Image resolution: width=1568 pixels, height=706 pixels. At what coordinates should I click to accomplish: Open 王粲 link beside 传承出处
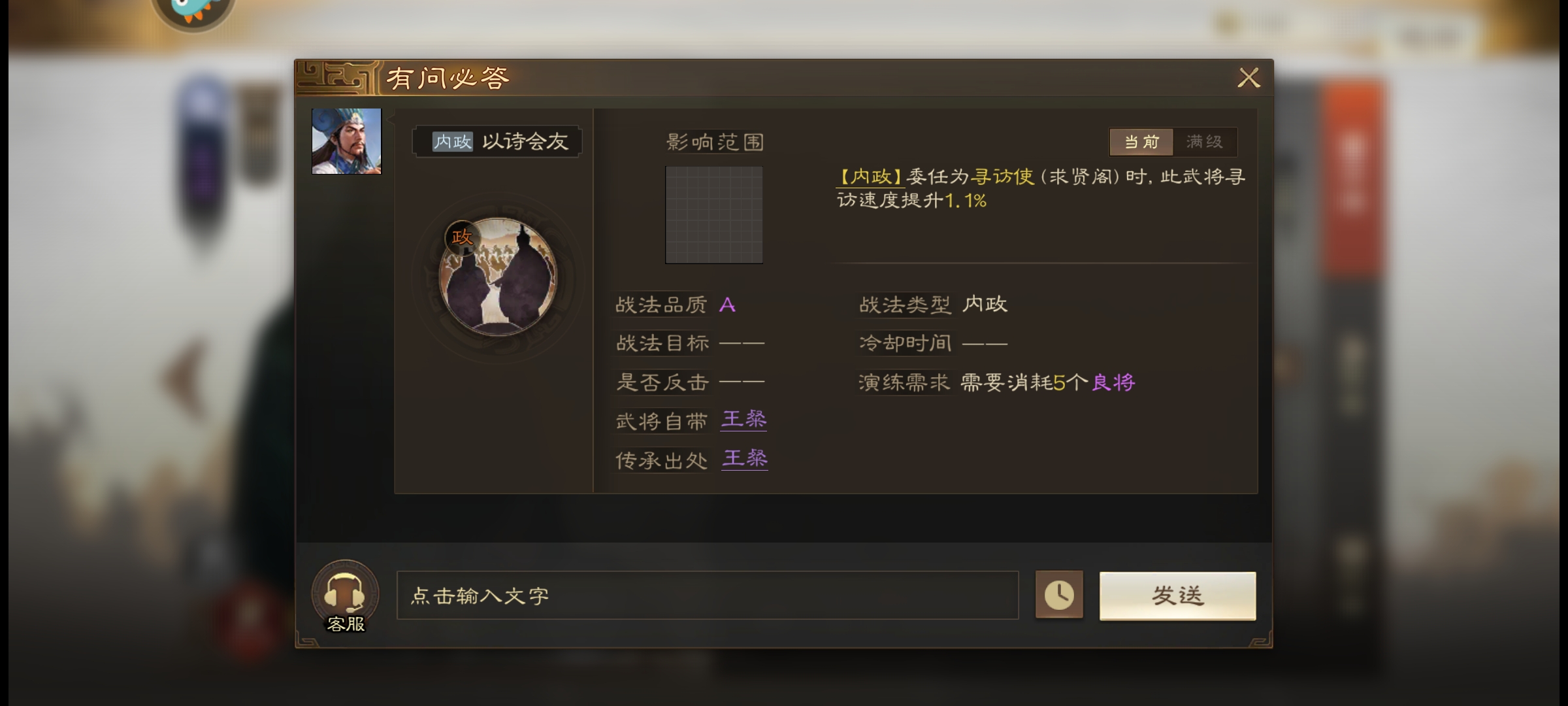(745, 458)
